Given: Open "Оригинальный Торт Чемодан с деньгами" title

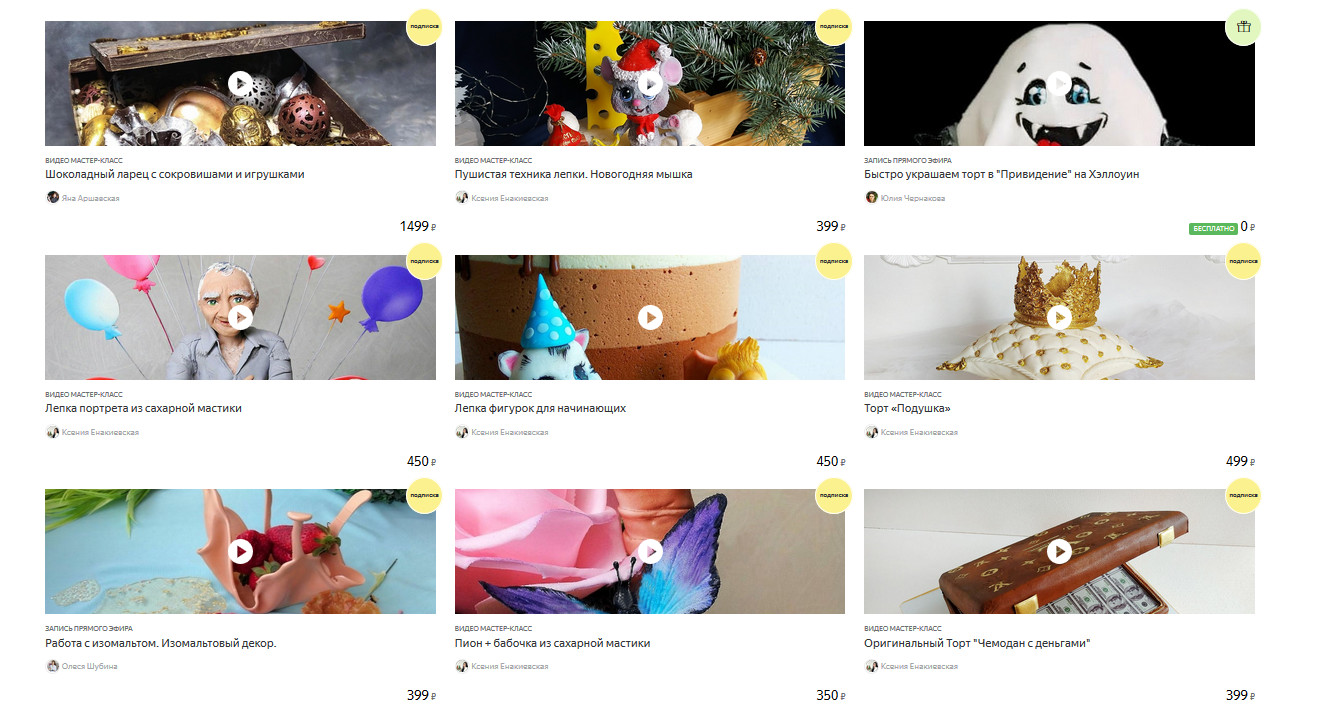Looking at the screenshot, I should 977,643.
